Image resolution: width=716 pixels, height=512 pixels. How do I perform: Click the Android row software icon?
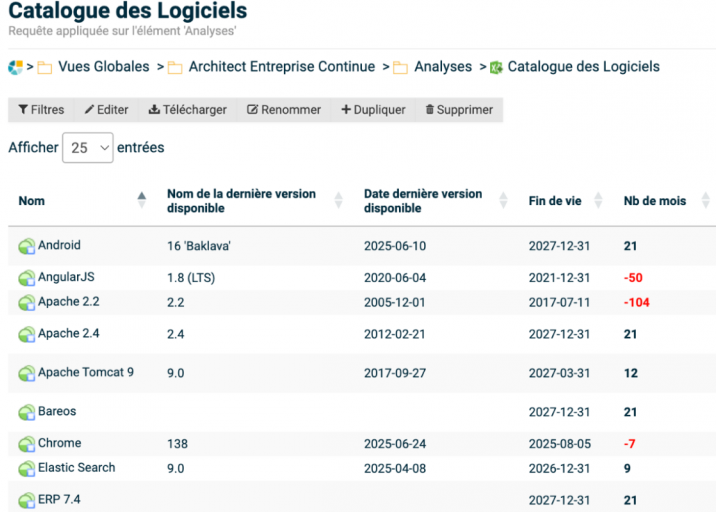click(x=27, y=246)
